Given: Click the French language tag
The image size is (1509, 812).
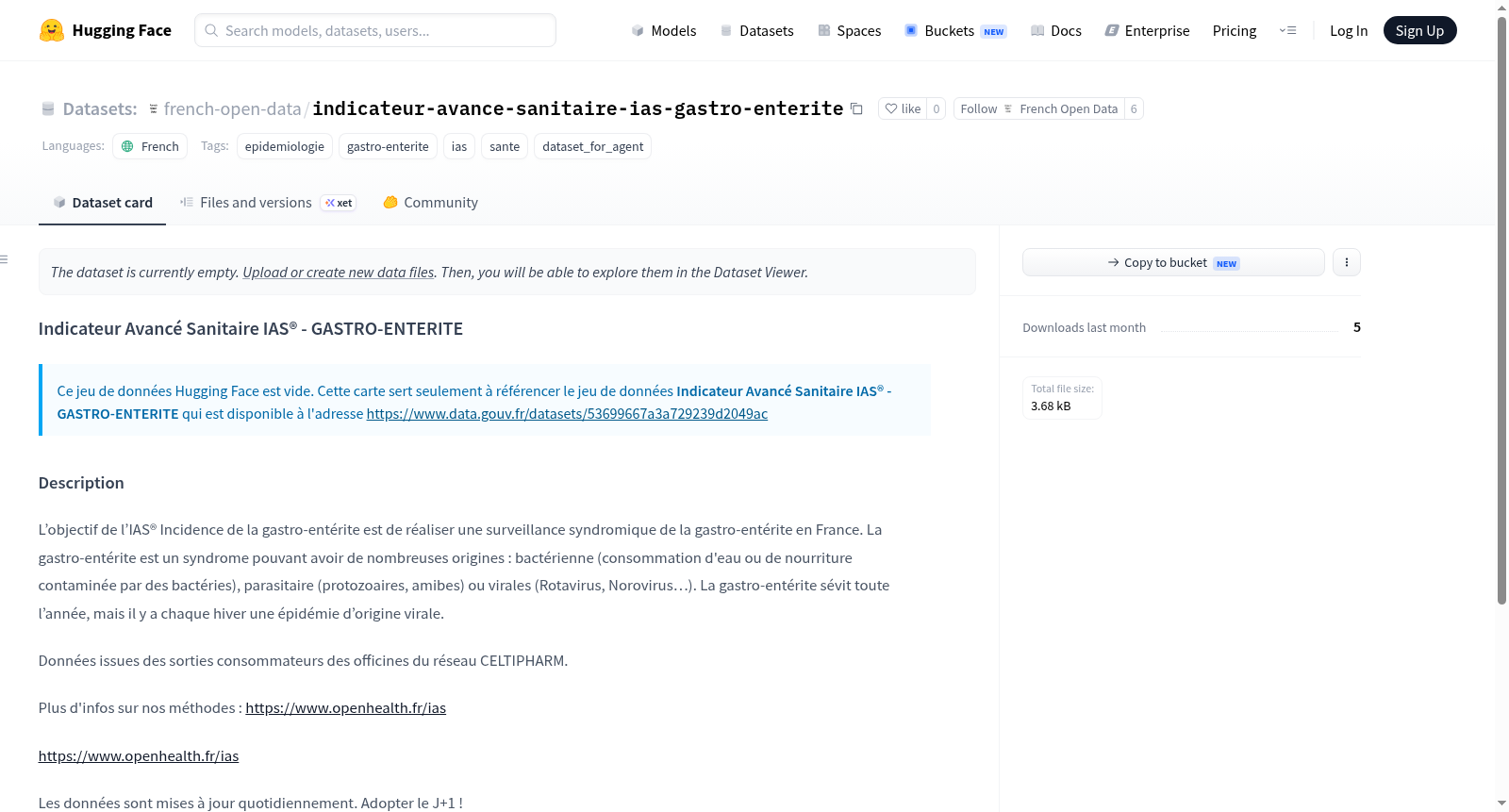Looking at the screenshot, I should click(x=150, y=146).
